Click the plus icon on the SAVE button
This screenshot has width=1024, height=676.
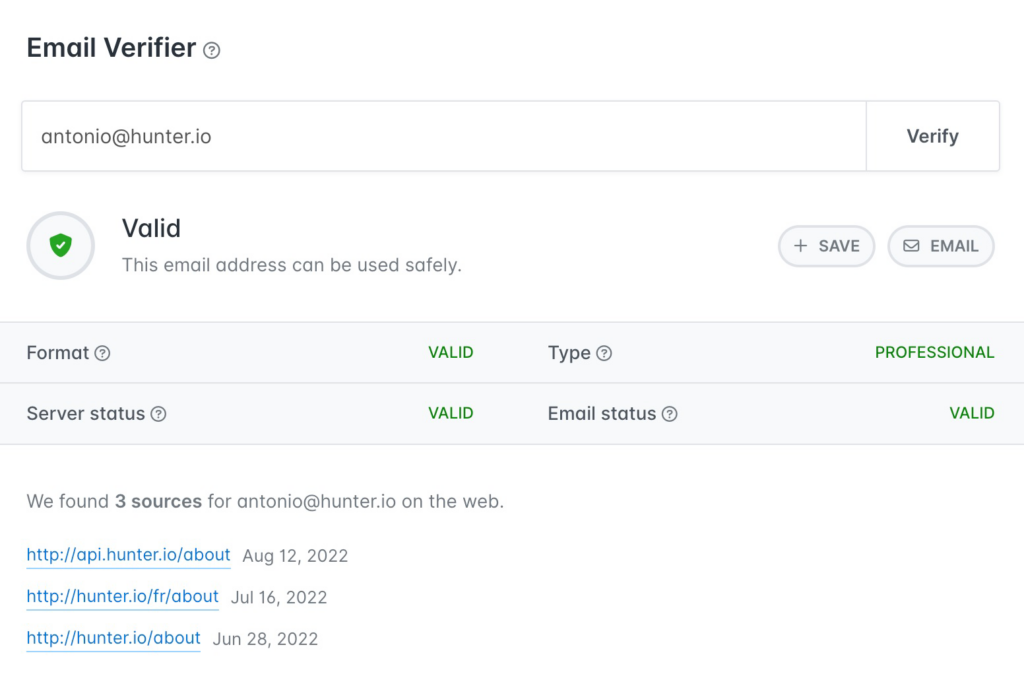[800, 246]
